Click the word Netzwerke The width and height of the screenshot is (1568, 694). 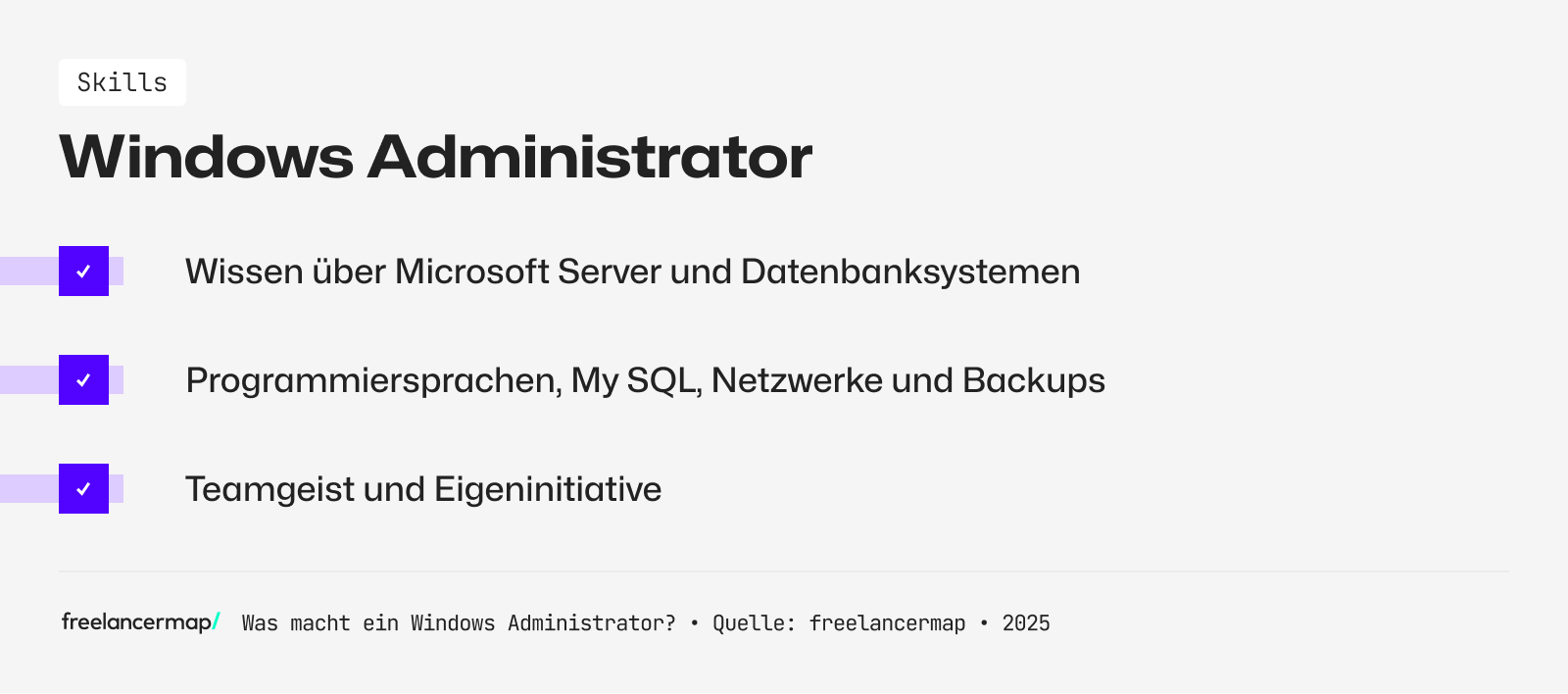797,380
